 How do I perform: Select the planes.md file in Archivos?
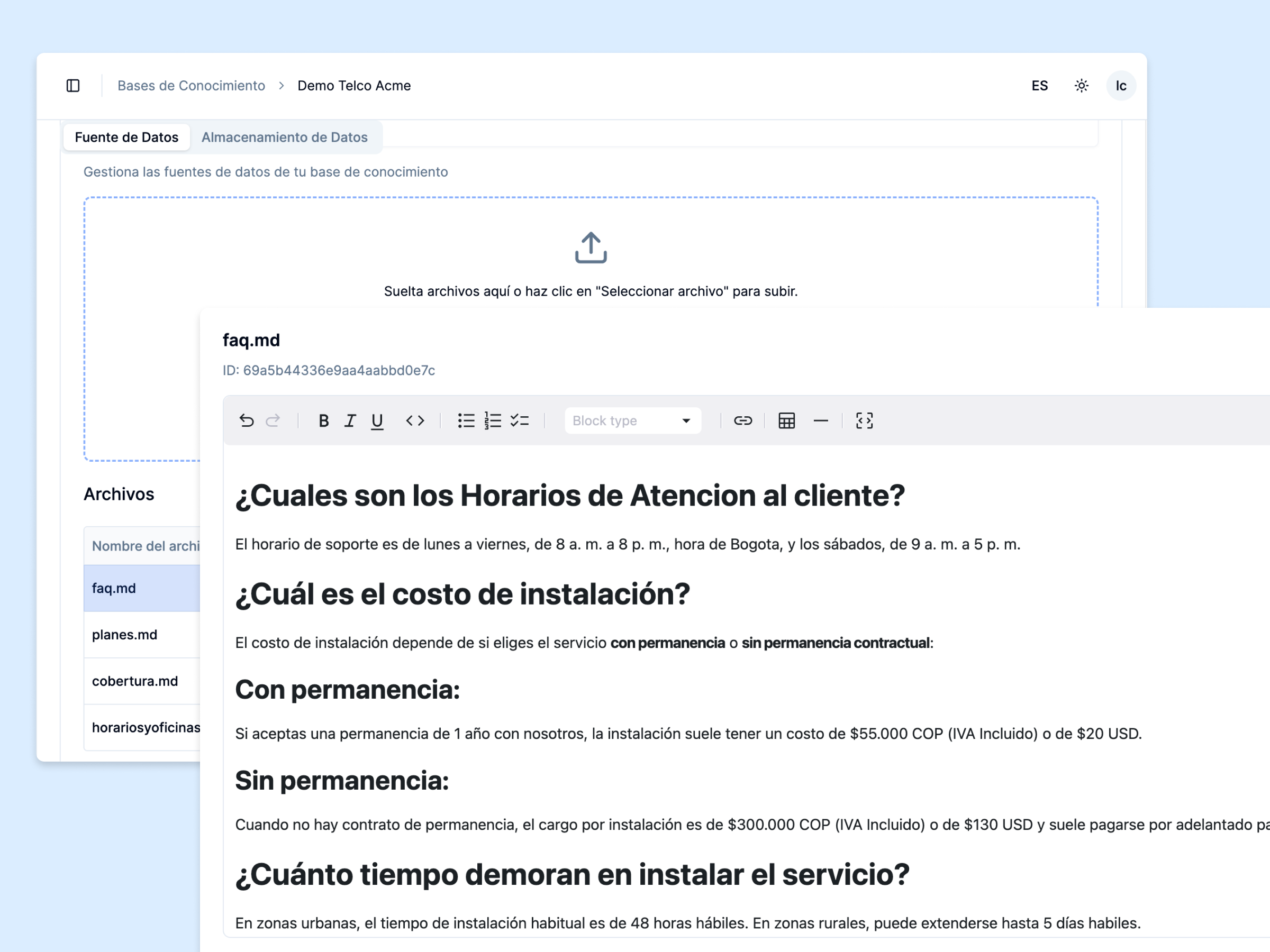tap(124, 635)
